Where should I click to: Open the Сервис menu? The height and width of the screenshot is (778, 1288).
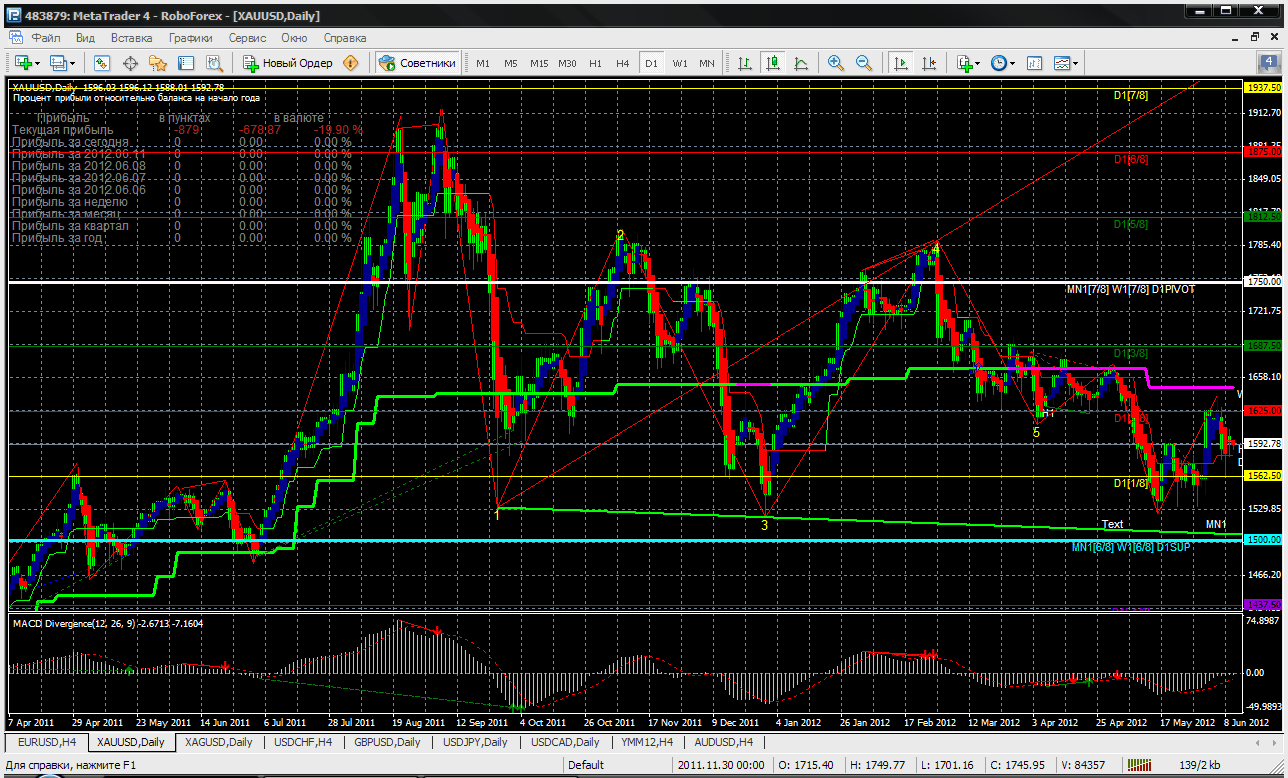point(246,38)
